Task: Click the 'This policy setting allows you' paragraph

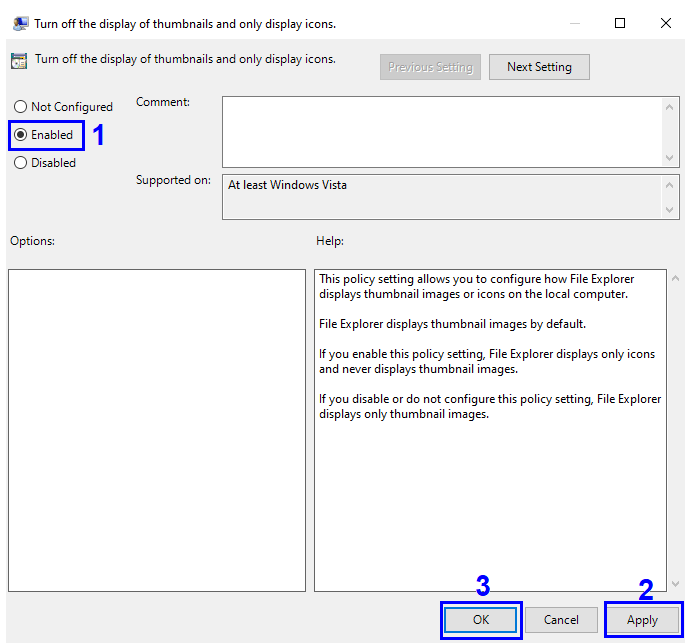Action: point(477,286)
